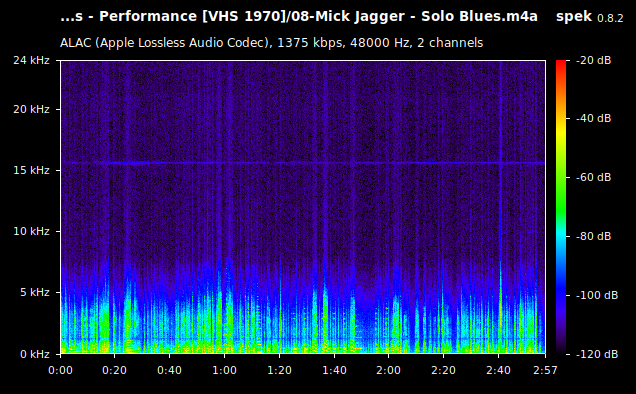The width and height of the screenshot is (636, 394).
Task: Click the dB color gradient scale bar
Action: [561, 207]
